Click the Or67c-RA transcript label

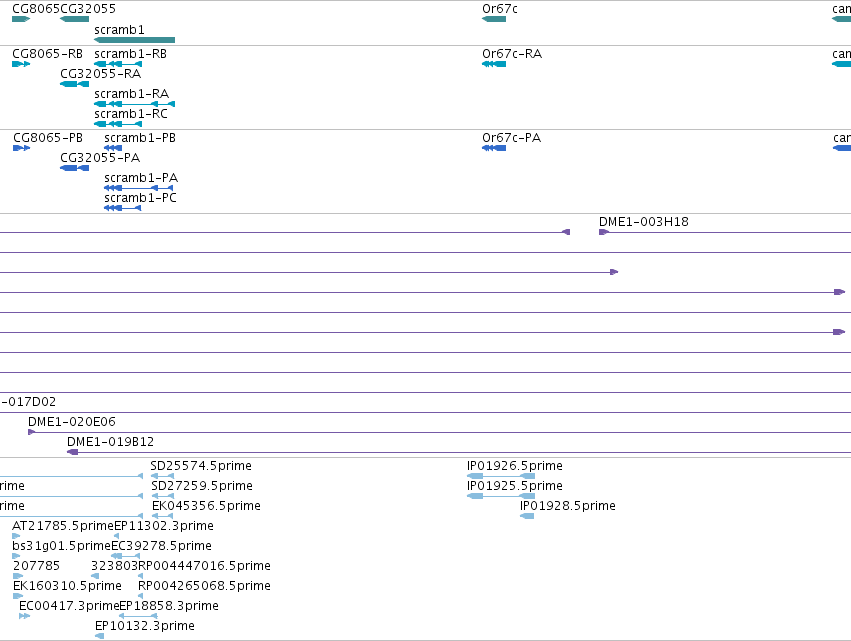point(512,54)
